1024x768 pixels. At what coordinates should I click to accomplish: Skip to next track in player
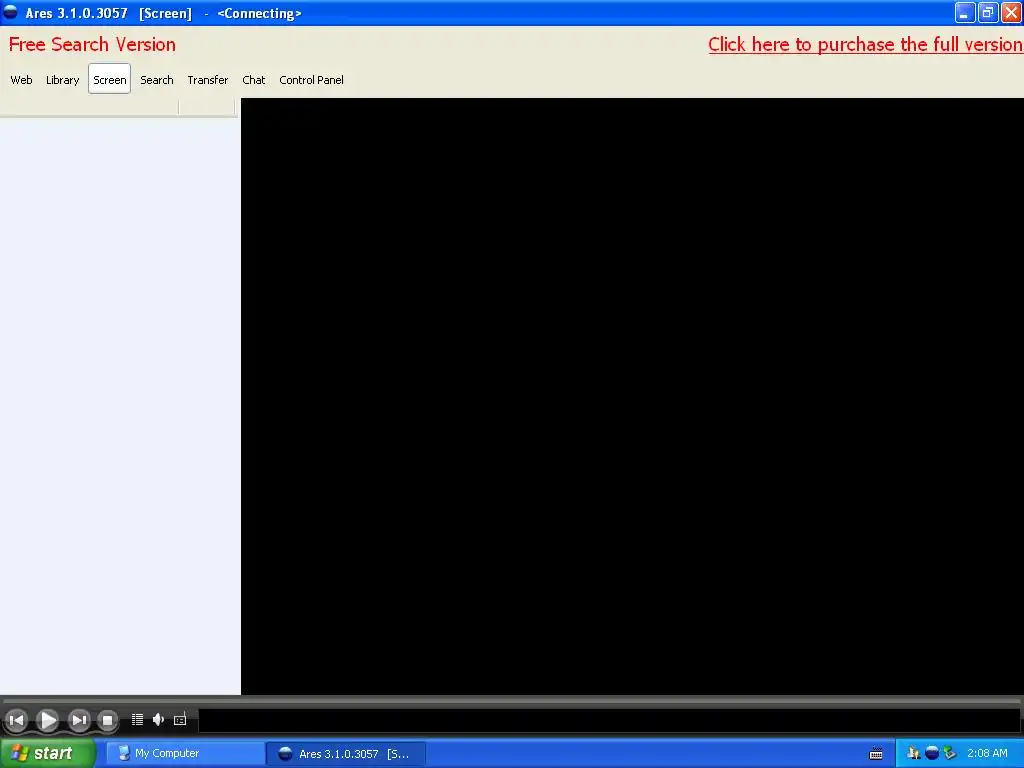[79, 720]
